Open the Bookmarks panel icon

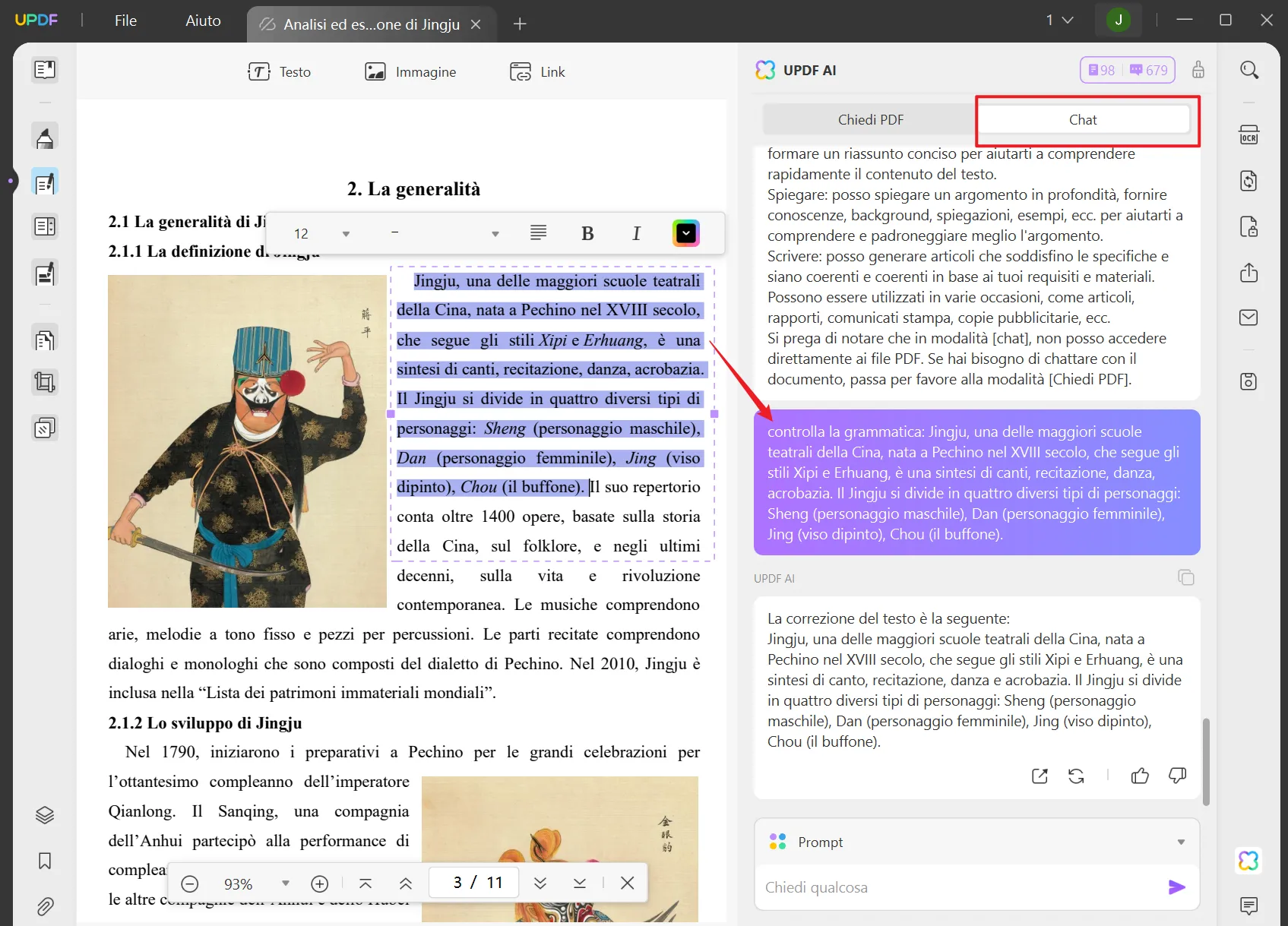coord(45,861)
